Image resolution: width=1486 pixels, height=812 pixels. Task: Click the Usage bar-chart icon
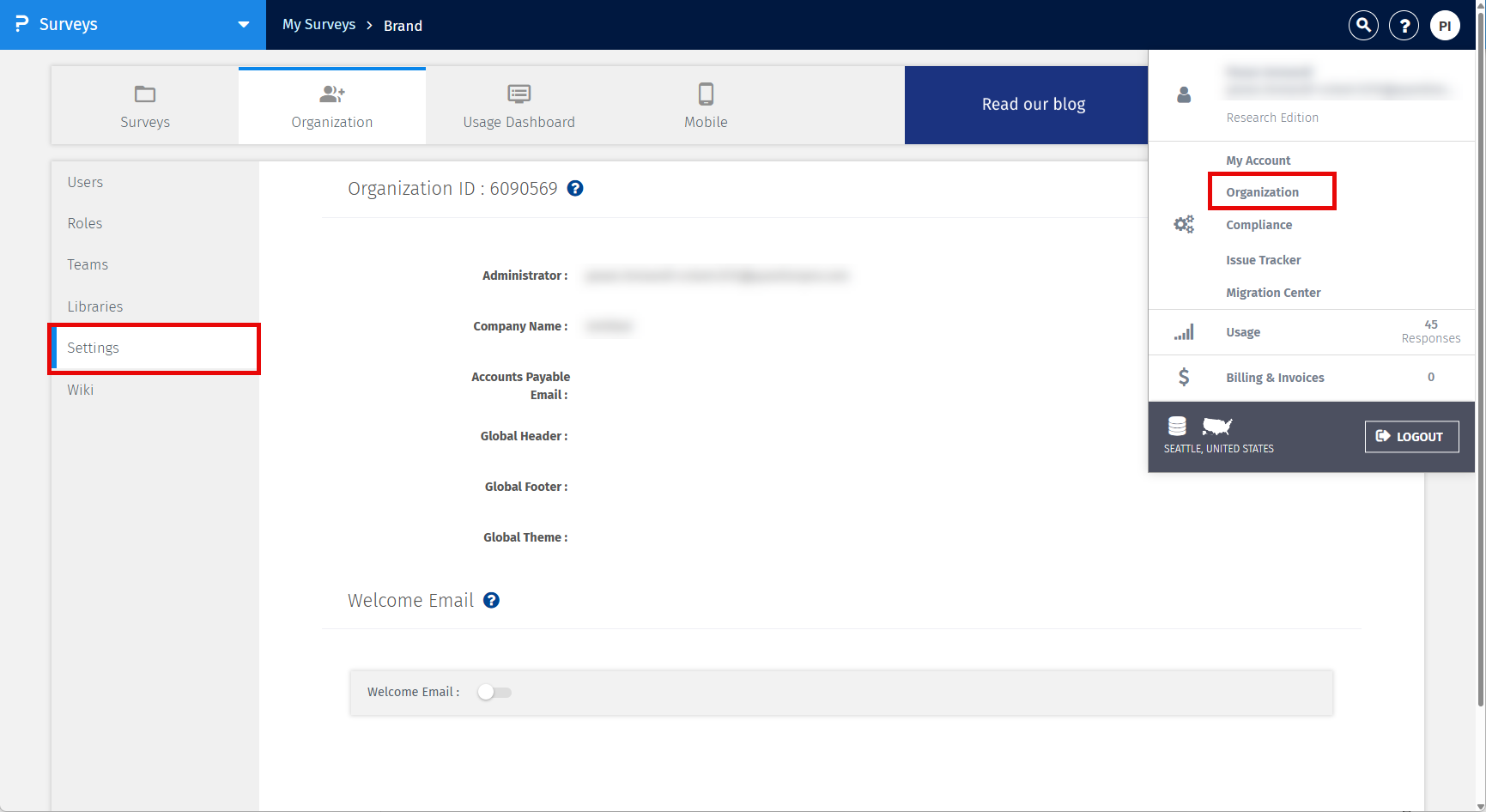1185,331
